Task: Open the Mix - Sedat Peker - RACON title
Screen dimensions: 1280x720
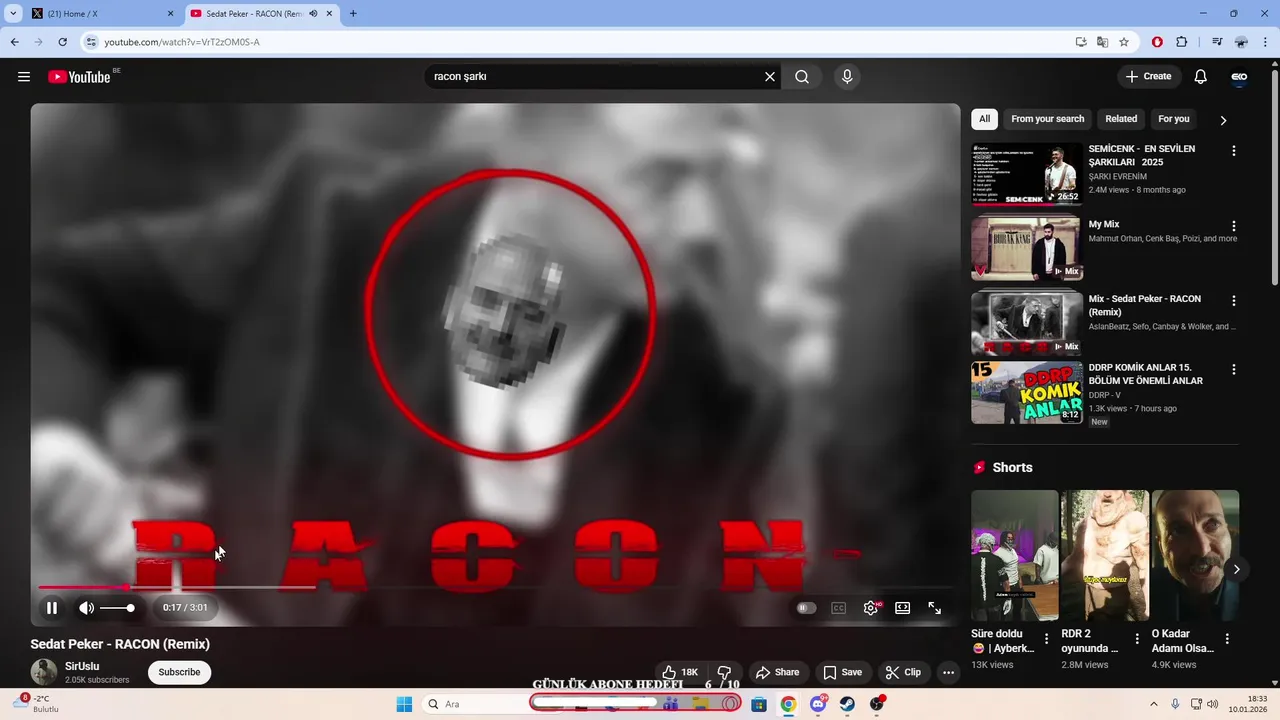Action: pos(1145,305)
